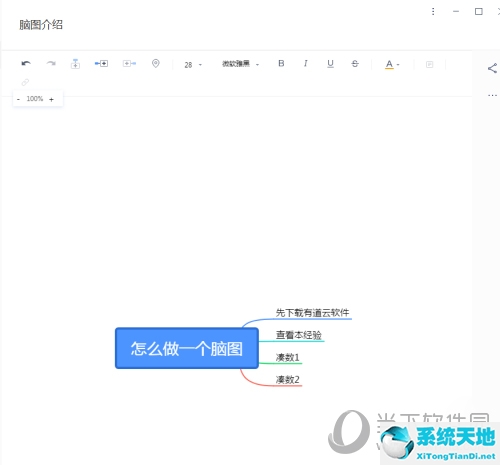This screenshot has width=500, height=465.
Task: Toggle strikethrough formatting
Action: [355, 63]
